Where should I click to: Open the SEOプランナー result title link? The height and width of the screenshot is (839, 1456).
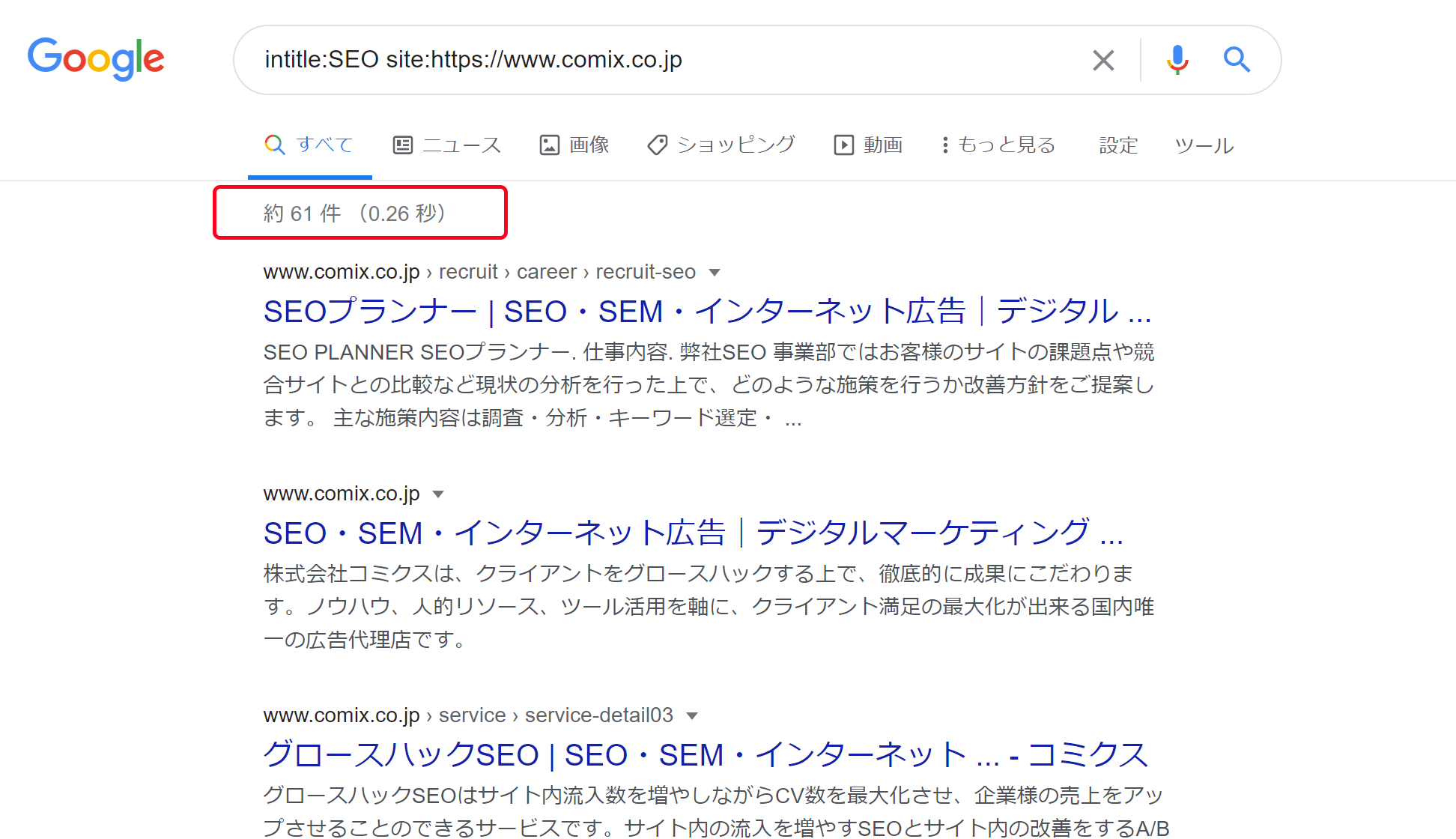(708, 311)
